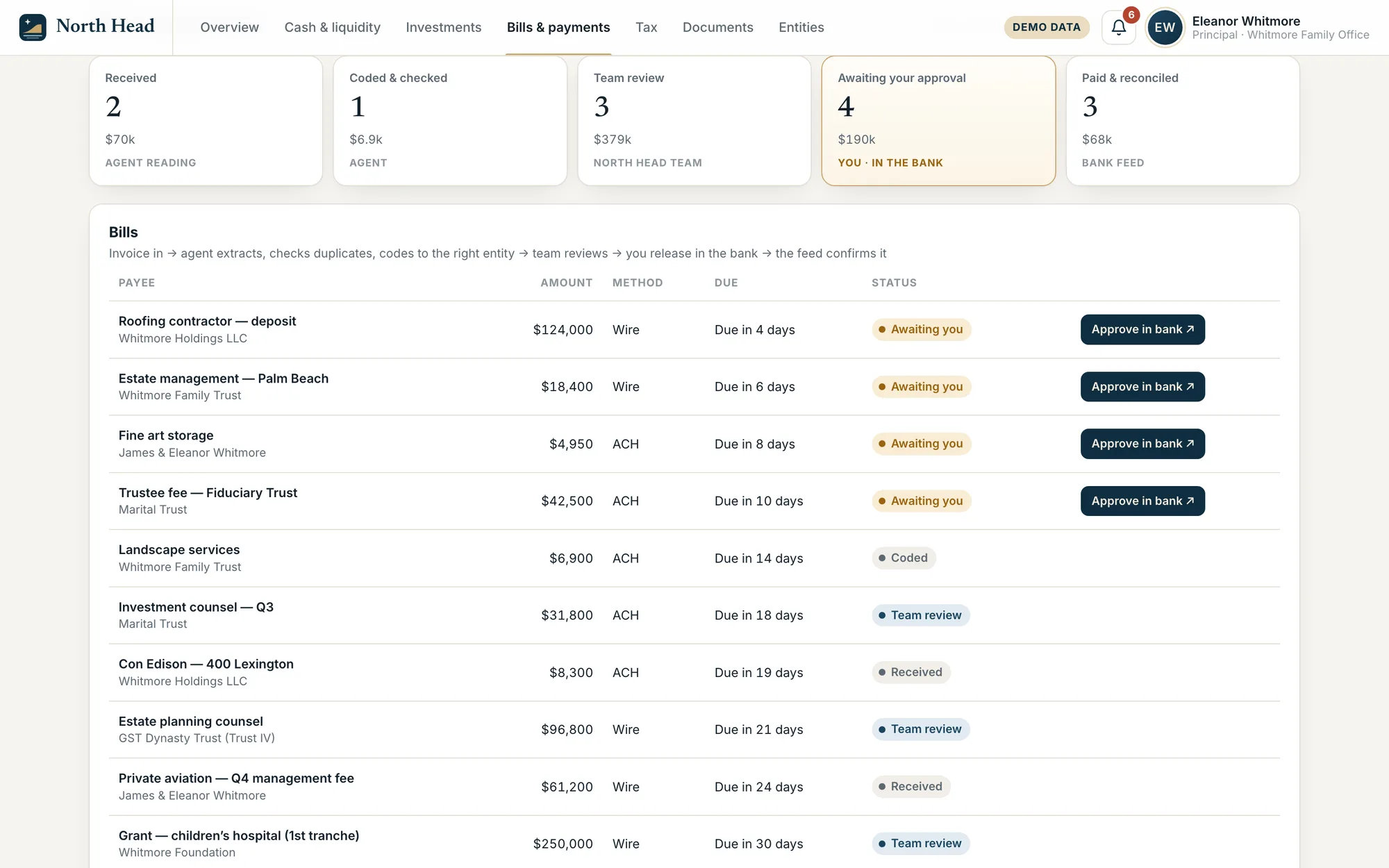Click the North Head logo icon
The width and height of the screenshot is (1389, 868).
pyautogui.click(x=33, y=27)
